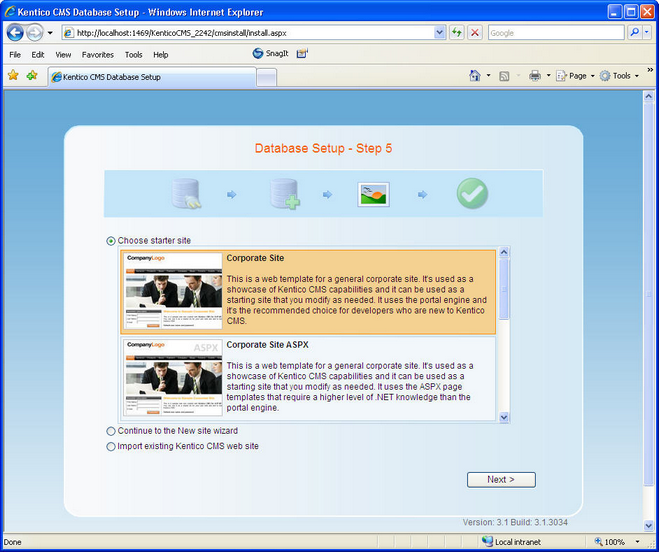
Task: Select the Kentico CMS Database Setup tab
Action: pos(152,77)
